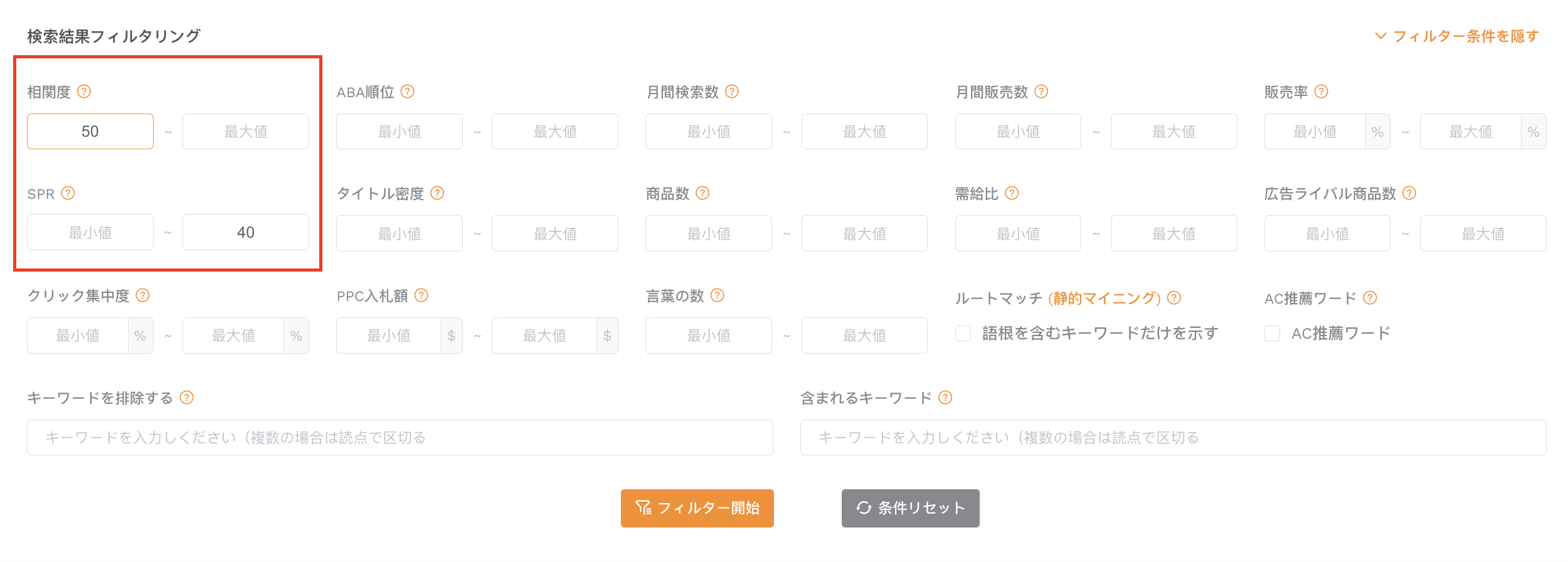
Task: Click the 条件リセット button
Action: point(911,508)
